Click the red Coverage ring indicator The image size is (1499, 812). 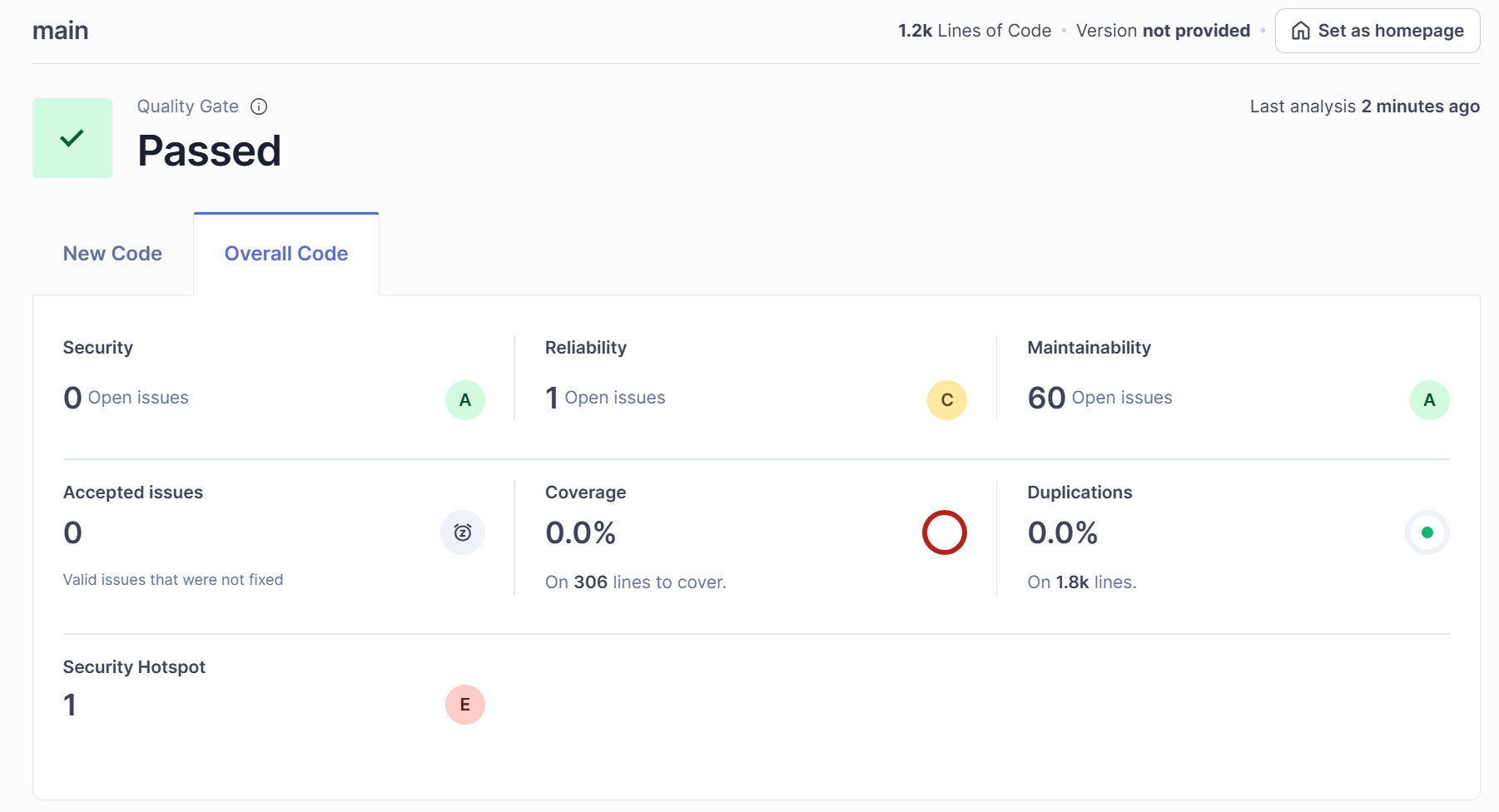944,532
